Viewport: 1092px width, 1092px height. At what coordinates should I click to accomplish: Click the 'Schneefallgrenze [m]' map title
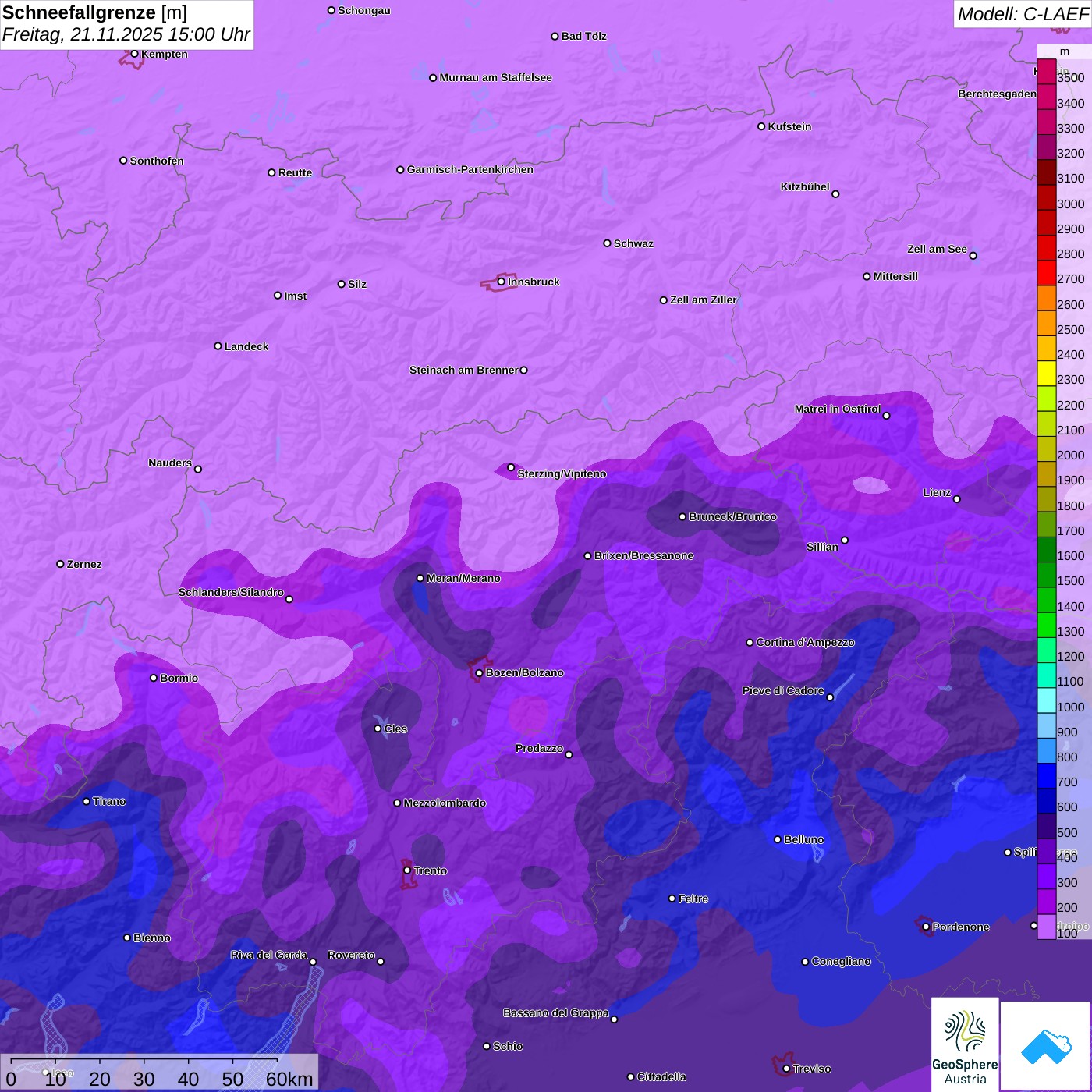tap(94, 12)
